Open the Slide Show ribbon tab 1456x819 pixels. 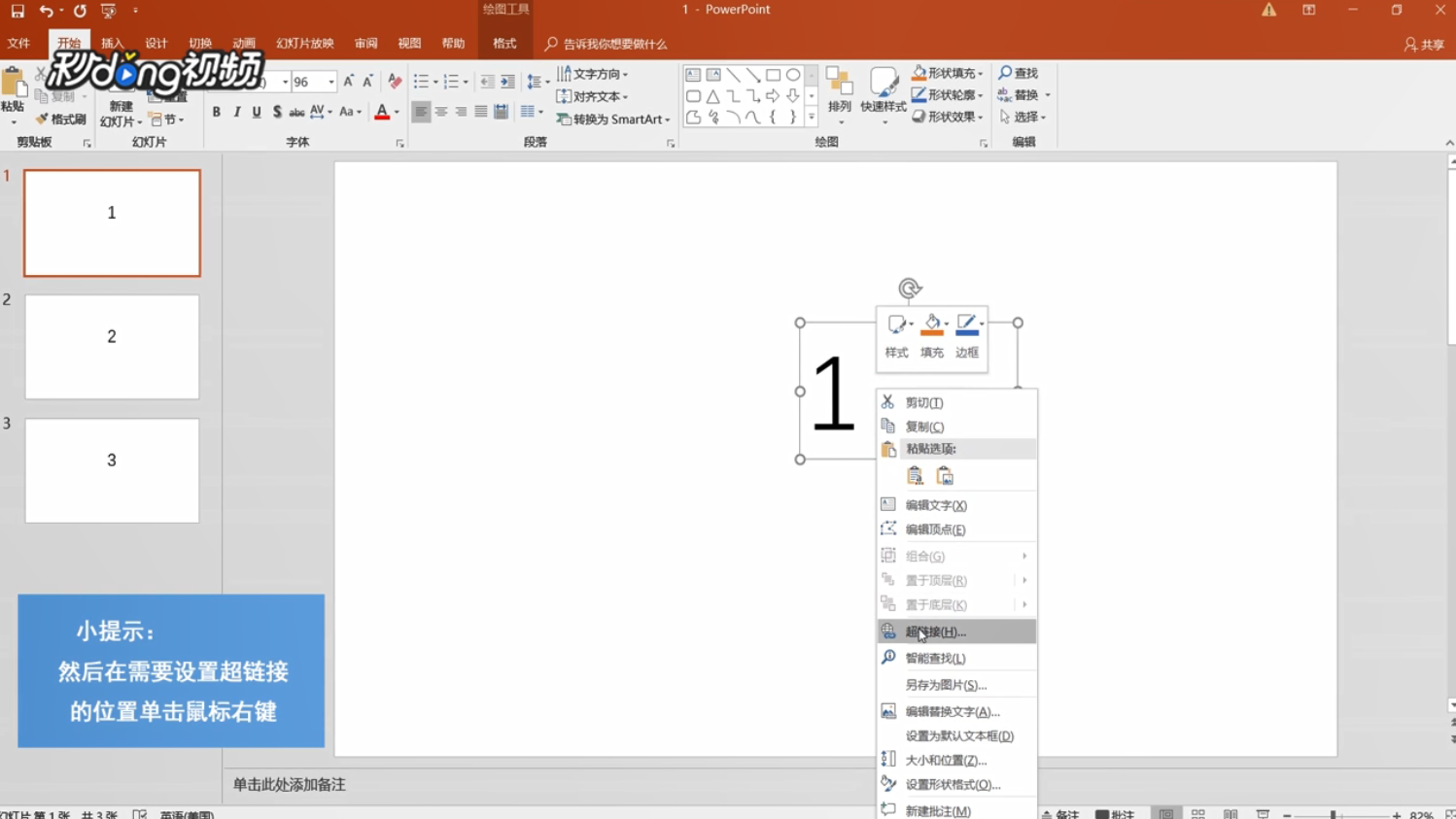pyautogui.click(x=305, y=44)
